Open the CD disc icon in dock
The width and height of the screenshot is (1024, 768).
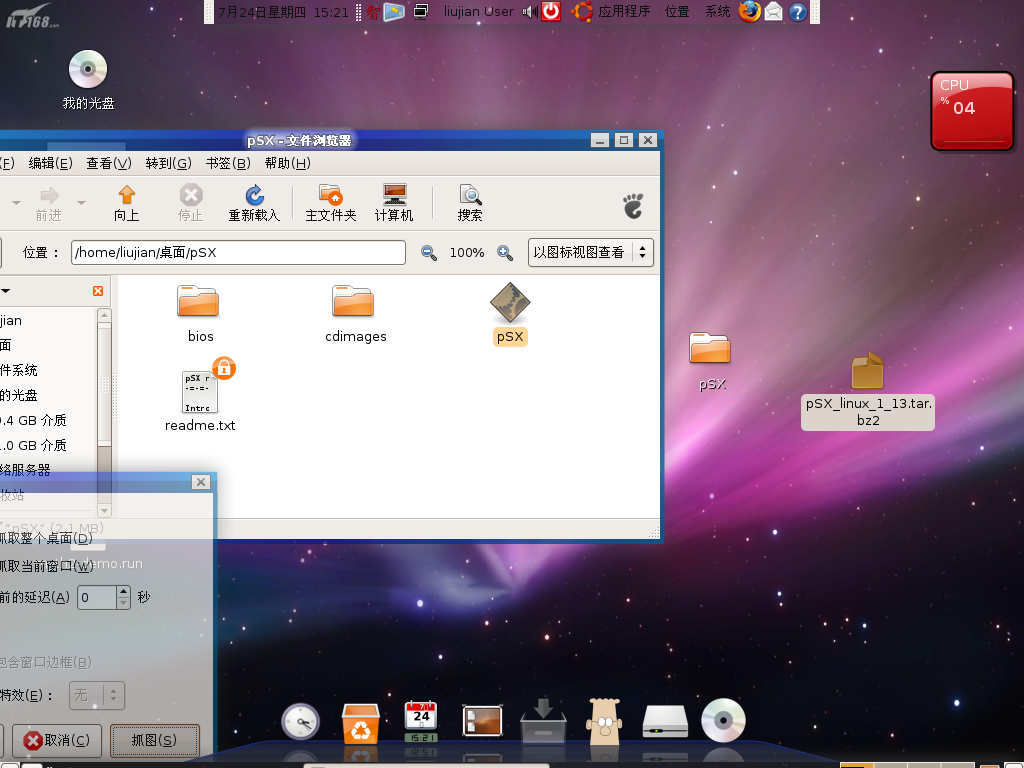pyautogui.click(x=723, y=720)
